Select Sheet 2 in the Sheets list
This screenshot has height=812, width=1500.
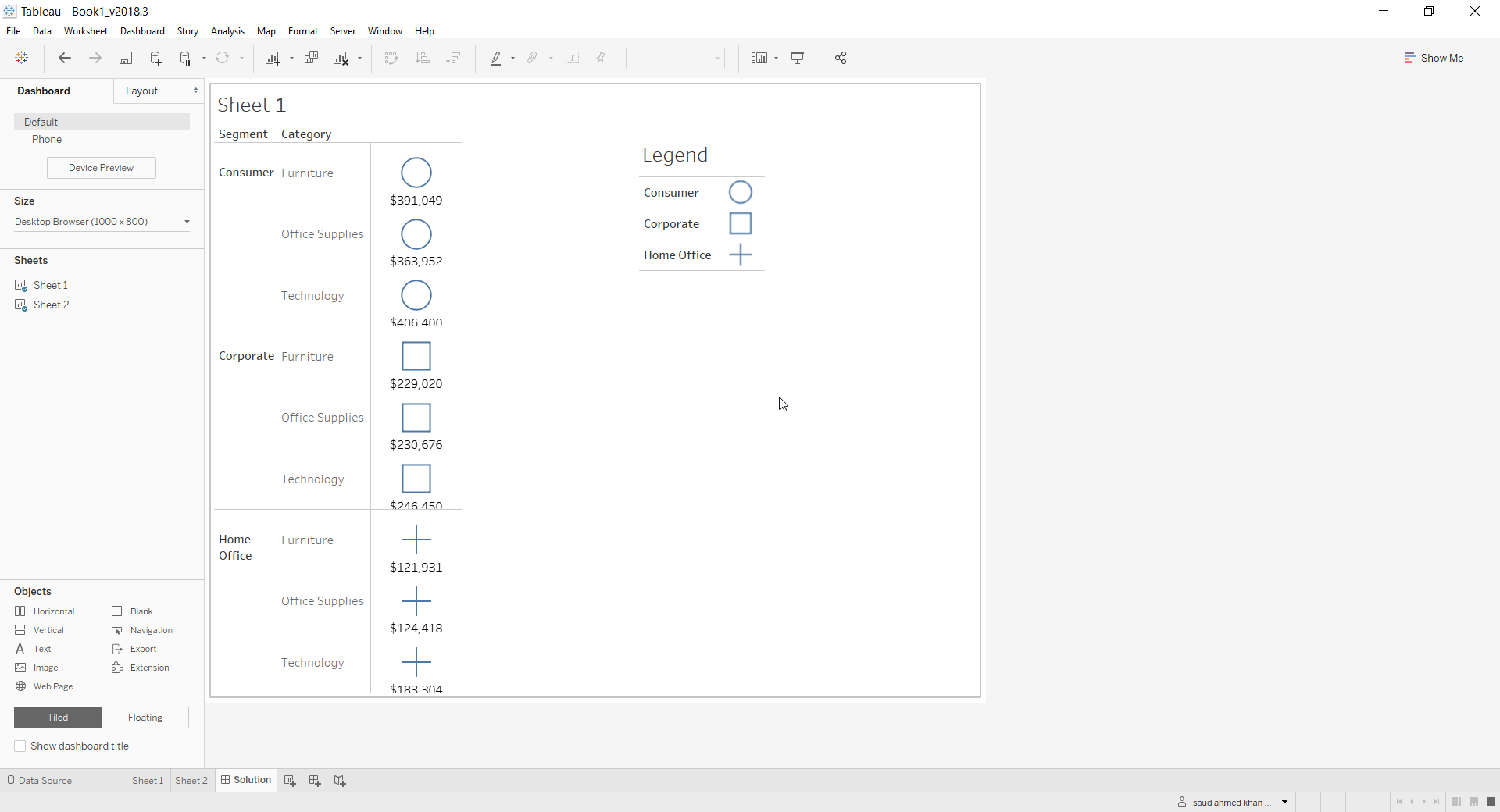pyautogui.click(x=52, y=304)
